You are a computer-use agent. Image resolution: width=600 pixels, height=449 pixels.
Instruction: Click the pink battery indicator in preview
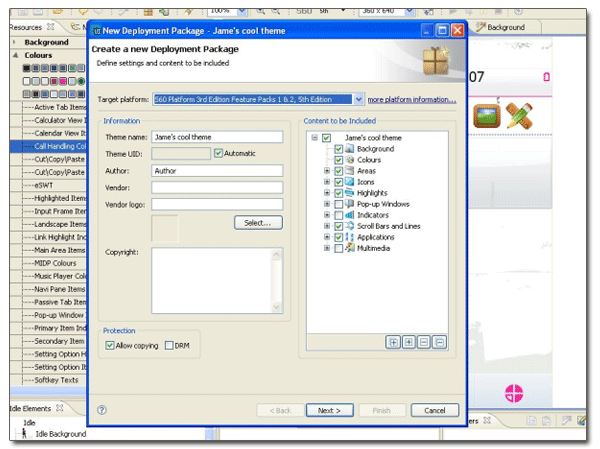pyautogui.click(x=546, y=77)
